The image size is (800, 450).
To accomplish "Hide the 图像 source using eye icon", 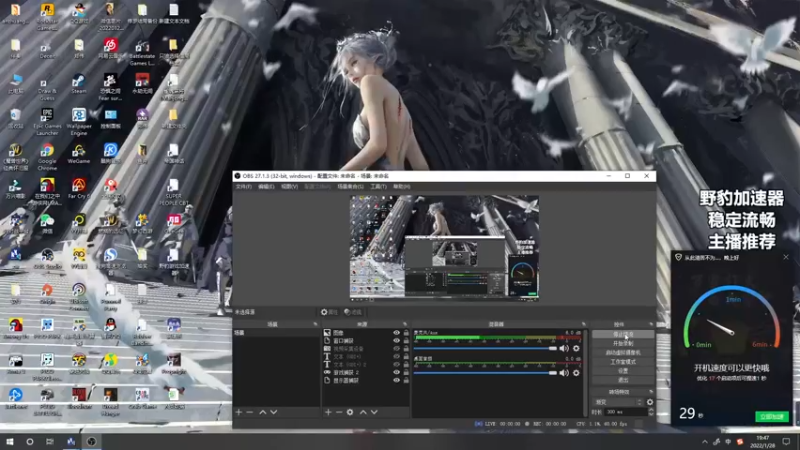I will 397,333.
